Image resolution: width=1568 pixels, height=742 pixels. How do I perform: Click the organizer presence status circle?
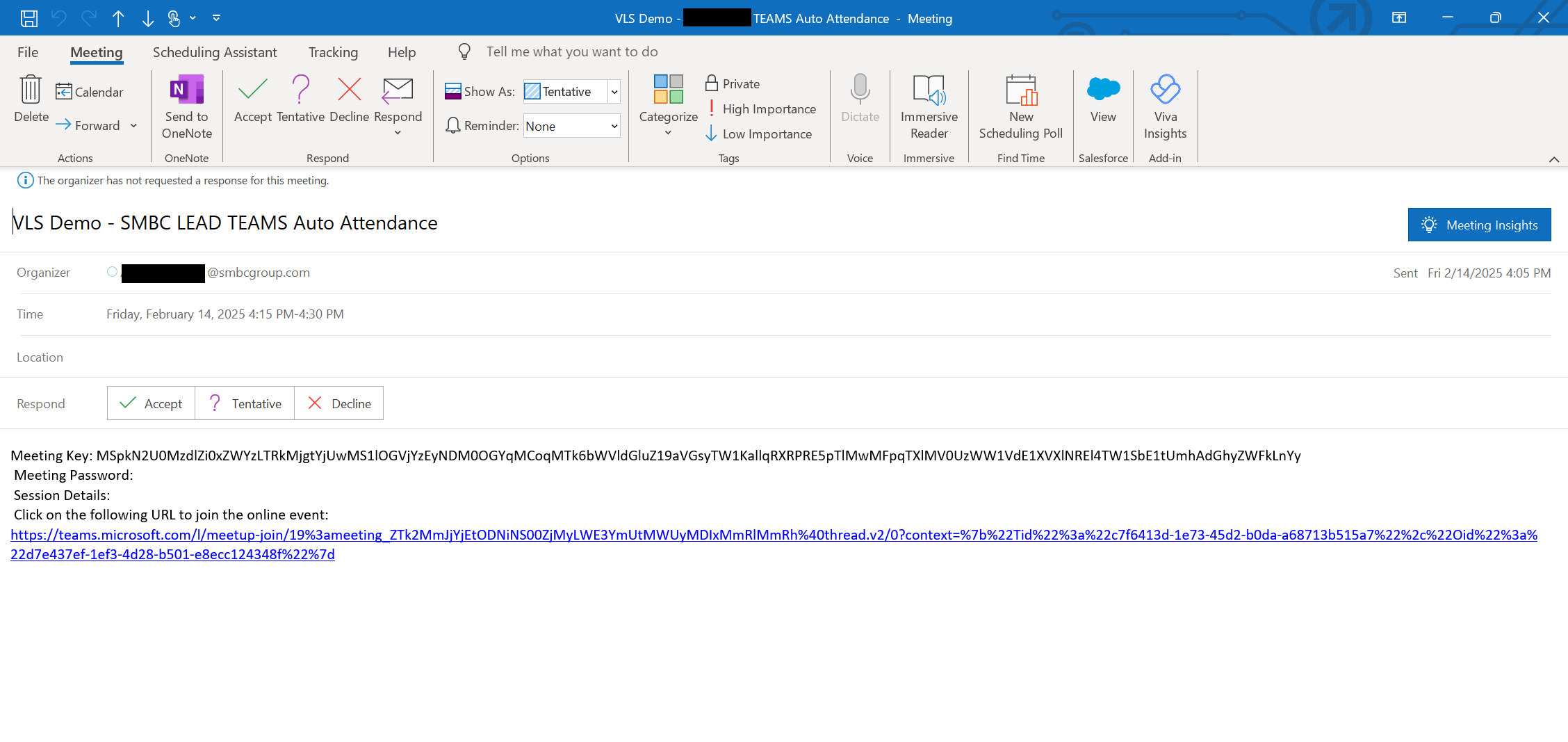point(112,272)
